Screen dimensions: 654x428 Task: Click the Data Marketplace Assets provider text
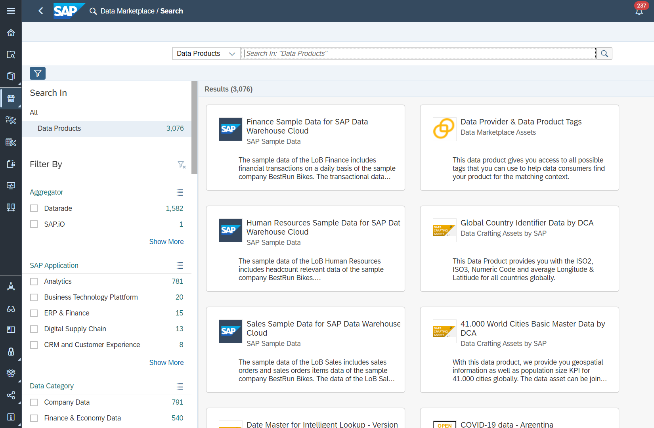click(498, 132)
